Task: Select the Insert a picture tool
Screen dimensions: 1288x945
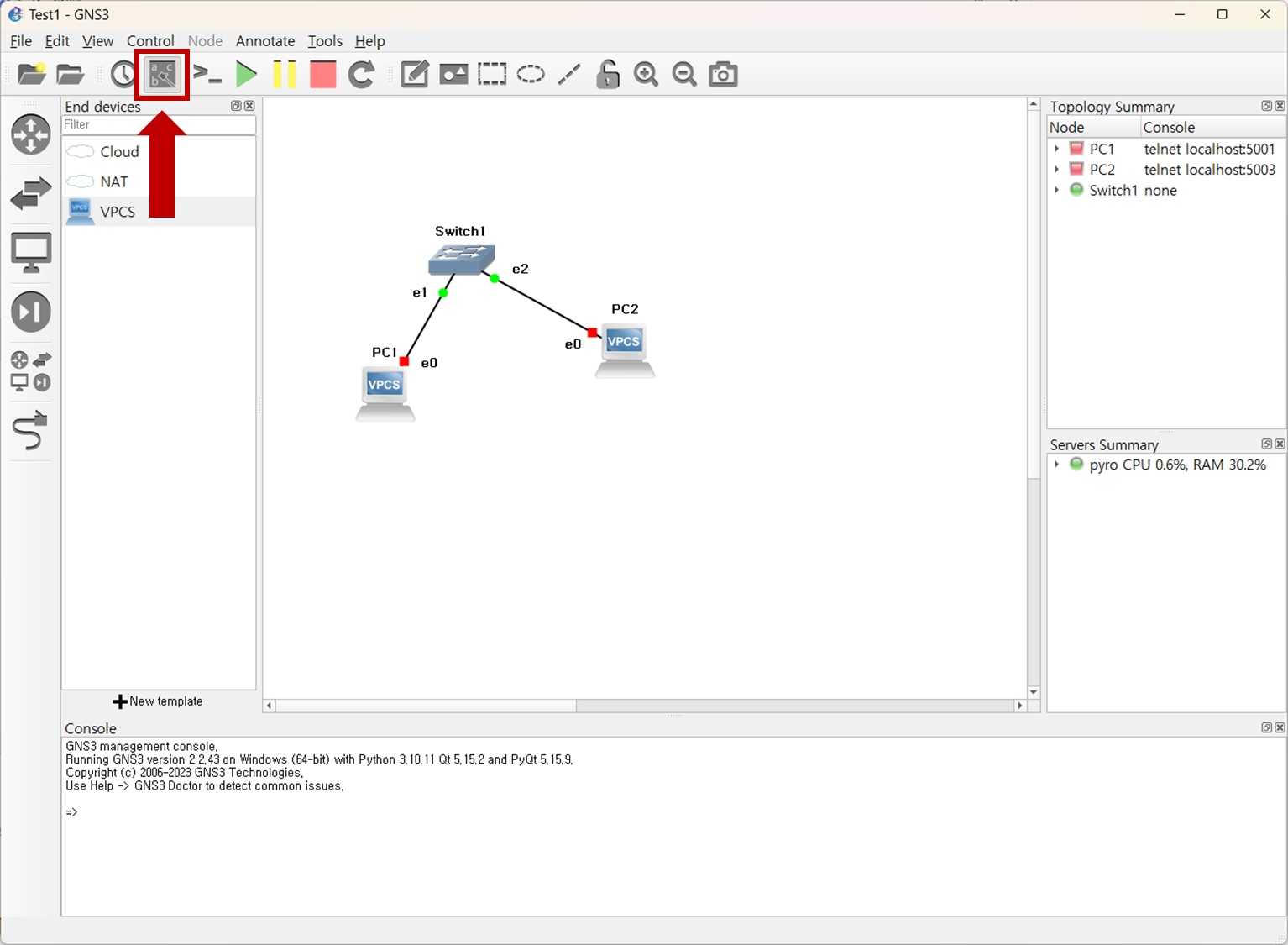Action: [453, 74]
